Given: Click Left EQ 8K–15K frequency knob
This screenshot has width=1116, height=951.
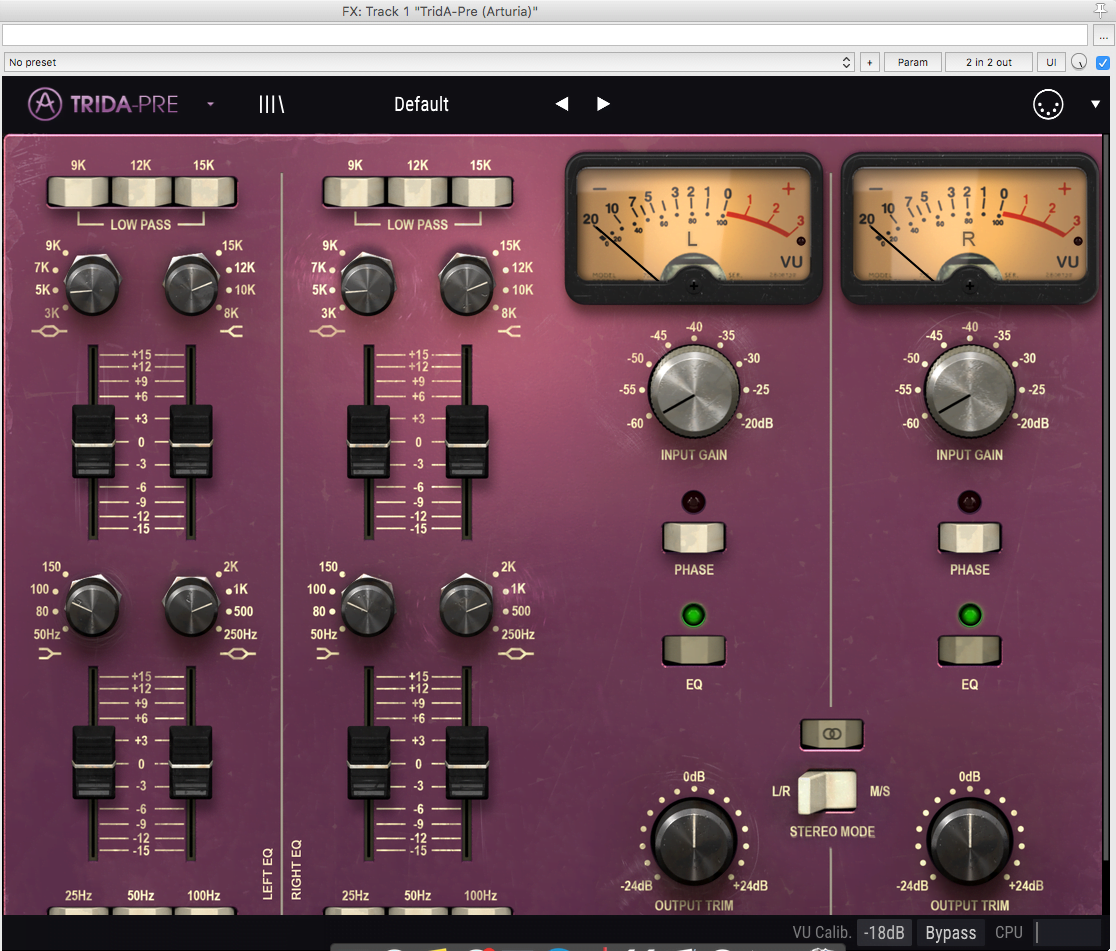Looking at the screenshot, I should (191, 285).
